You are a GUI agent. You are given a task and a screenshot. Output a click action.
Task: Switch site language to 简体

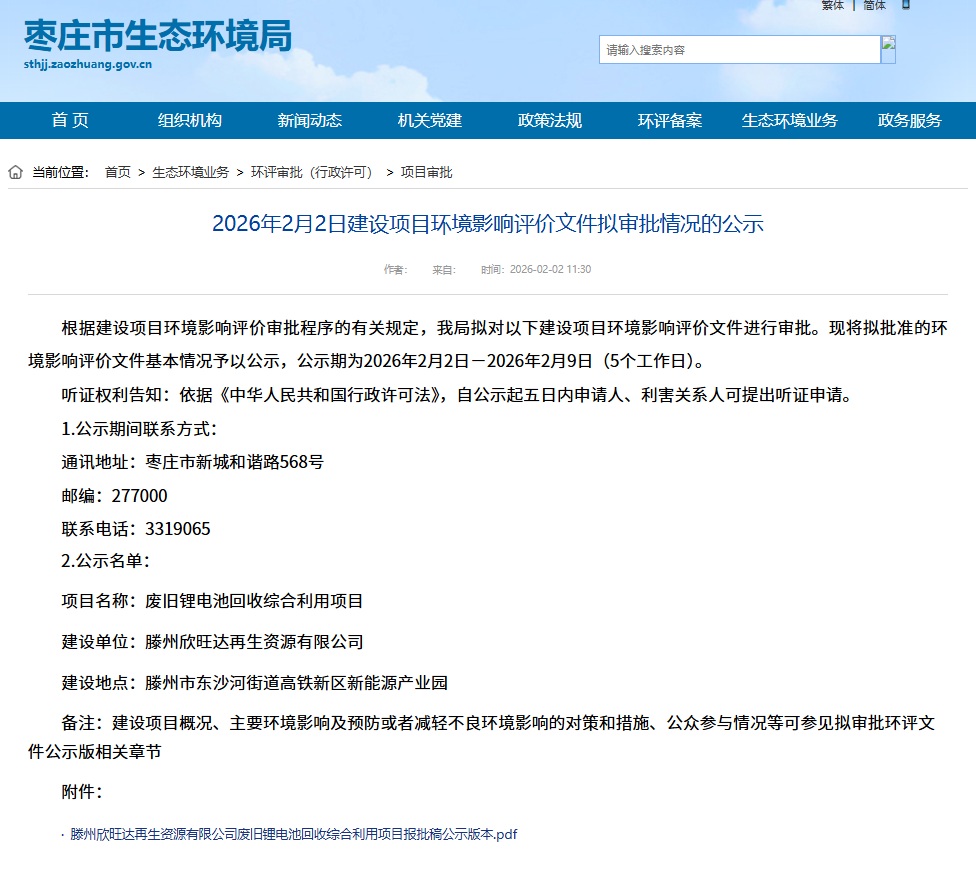[x=873, y=5]
